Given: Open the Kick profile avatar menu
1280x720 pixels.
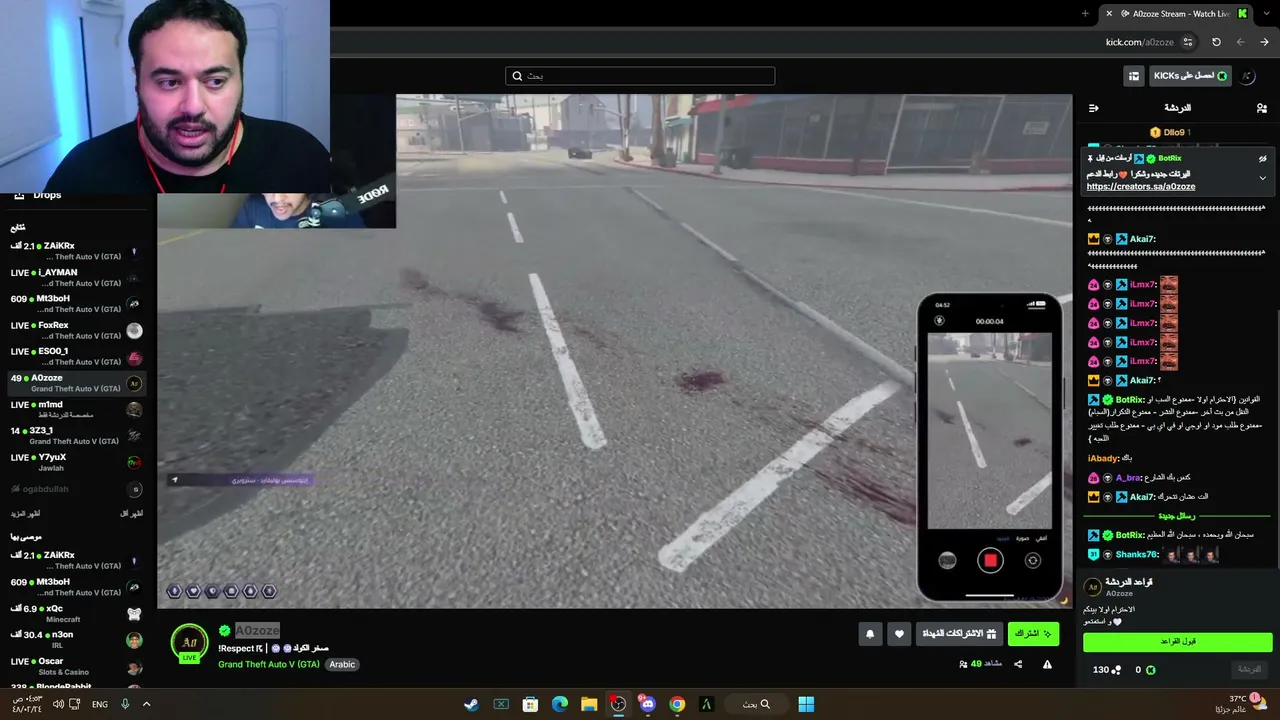Looking at the screenshot, I should coord(1248,76).
